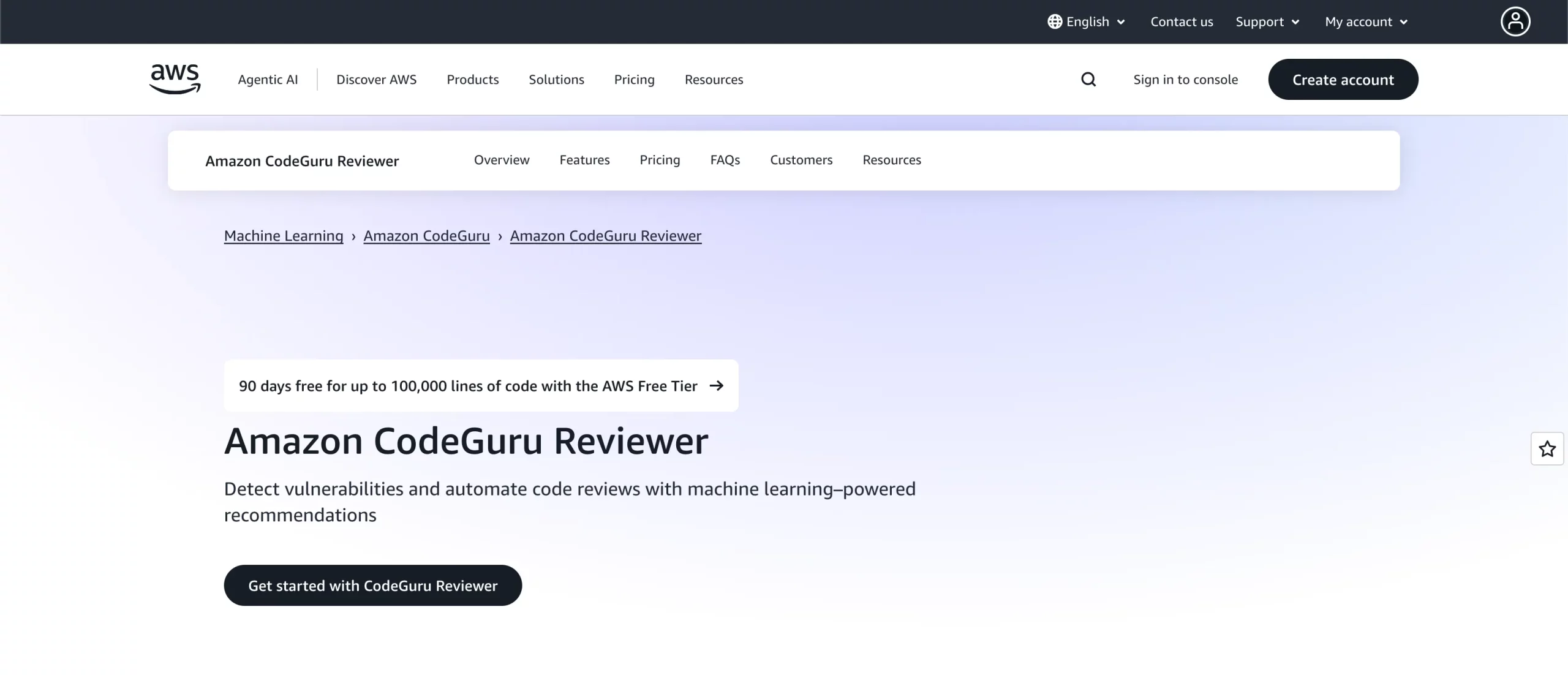This screenshot has height=675, width=1568.
Task: Open the Amazon CodeGuru breadcrumb link
Action: [426, 235]
